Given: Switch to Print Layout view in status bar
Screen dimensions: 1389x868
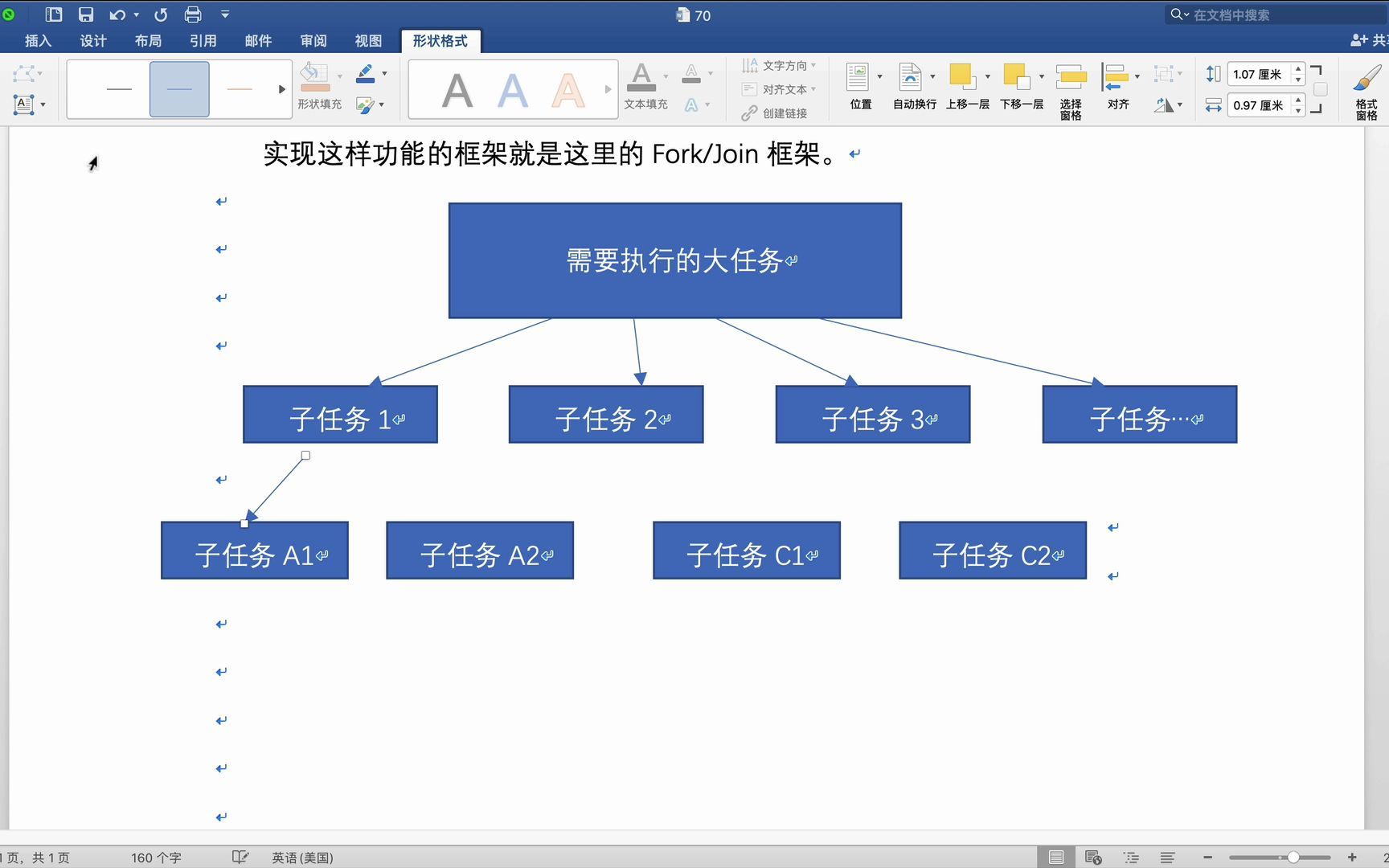Looking at the screenshot, I should (x=1056, y=858).
